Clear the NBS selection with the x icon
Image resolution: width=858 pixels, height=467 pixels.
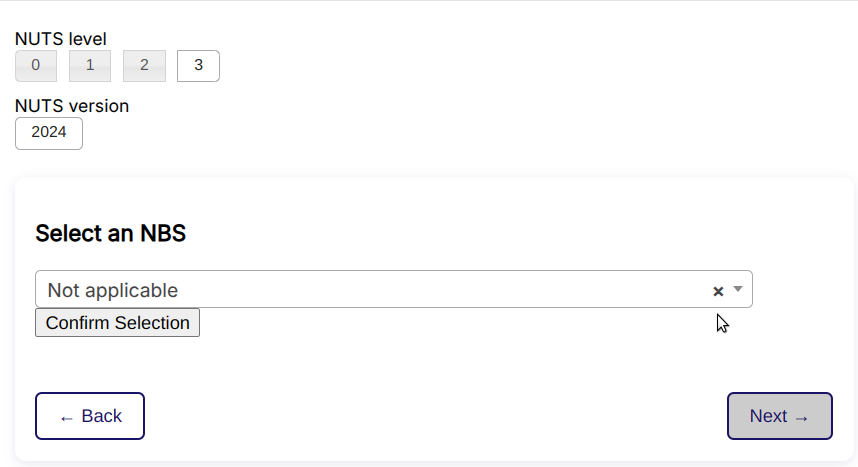tap(718, 291)
